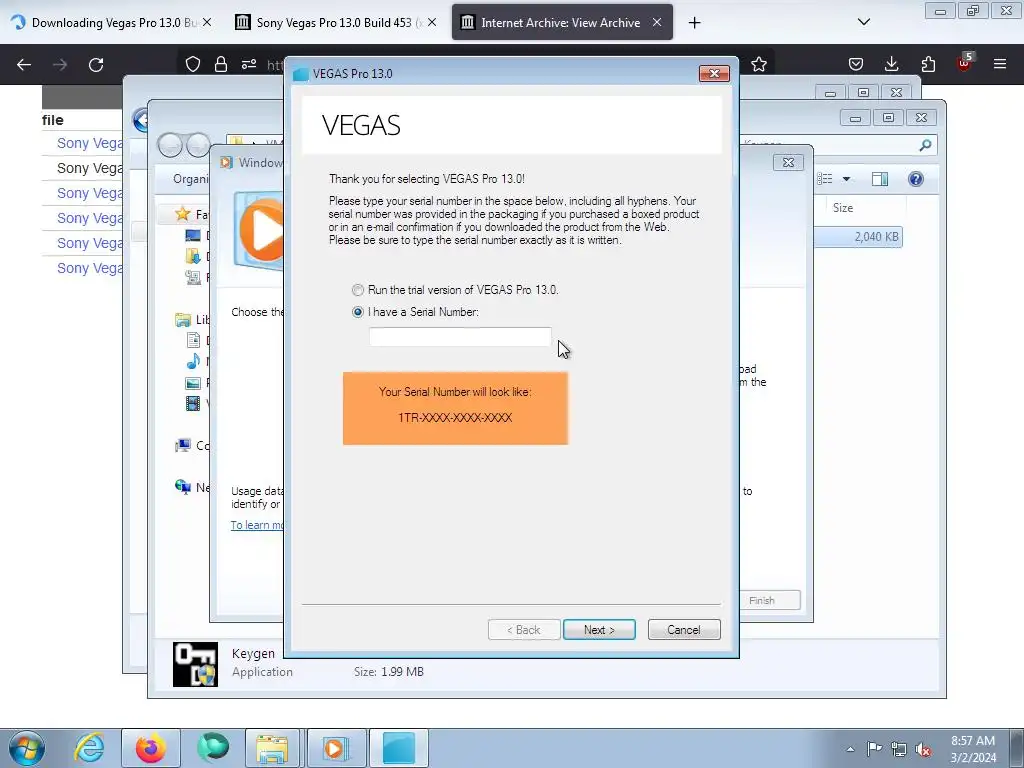Select I have a Serial Number option
1024x768 pixels.
(x=358, y=312)
